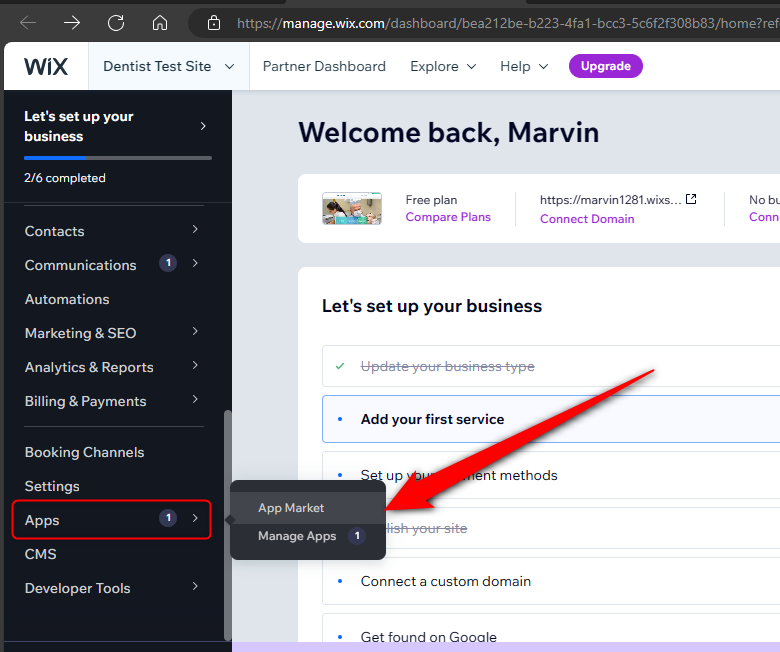
Task: Click the Wix logo
Action: click(46, 66)
